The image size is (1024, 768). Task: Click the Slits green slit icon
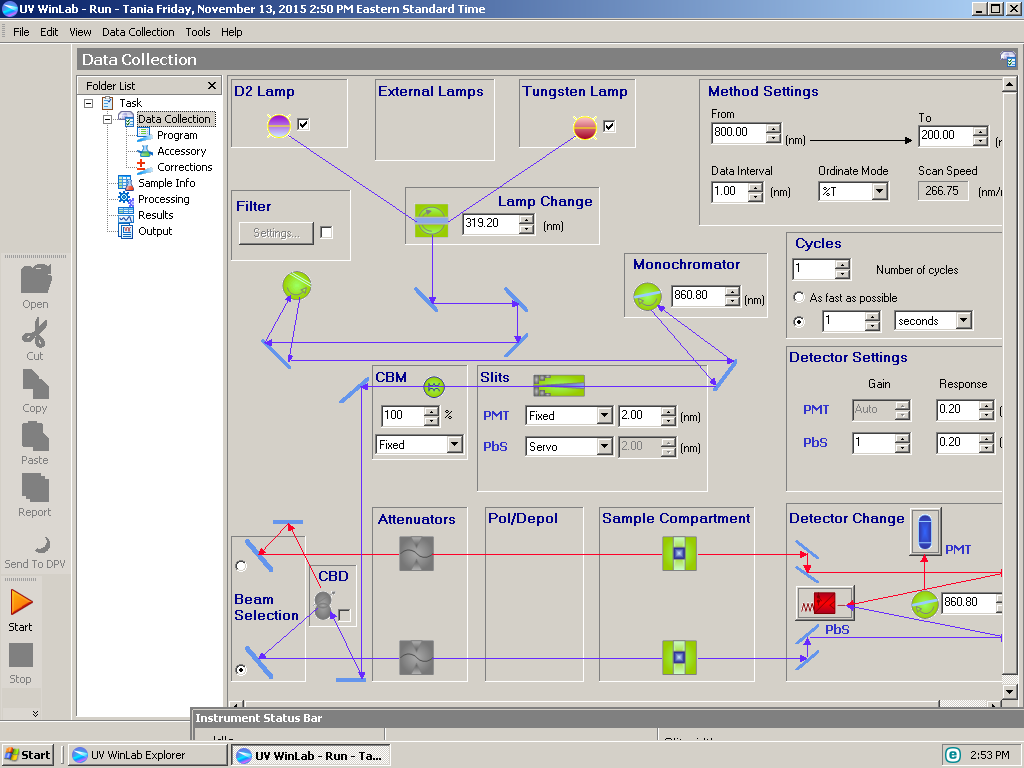[x=559, y=385]
